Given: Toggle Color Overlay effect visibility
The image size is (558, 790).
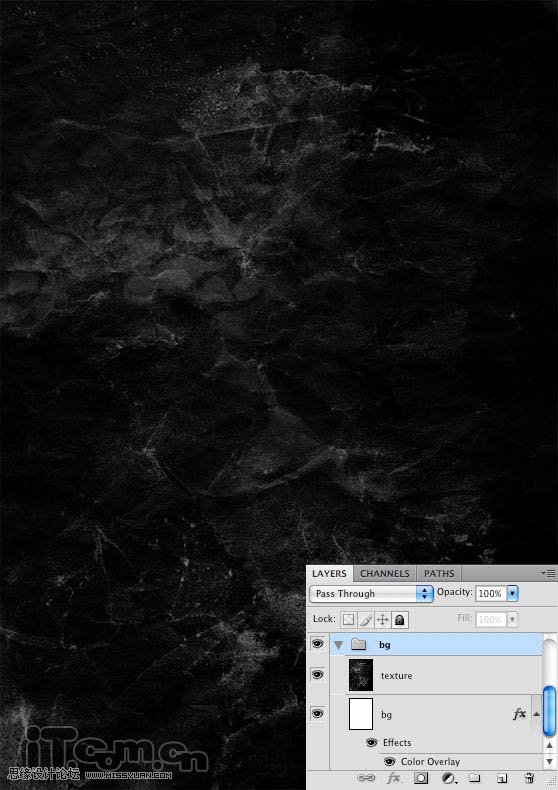Looking at the screenshot, I should click(x=389, y=761).
